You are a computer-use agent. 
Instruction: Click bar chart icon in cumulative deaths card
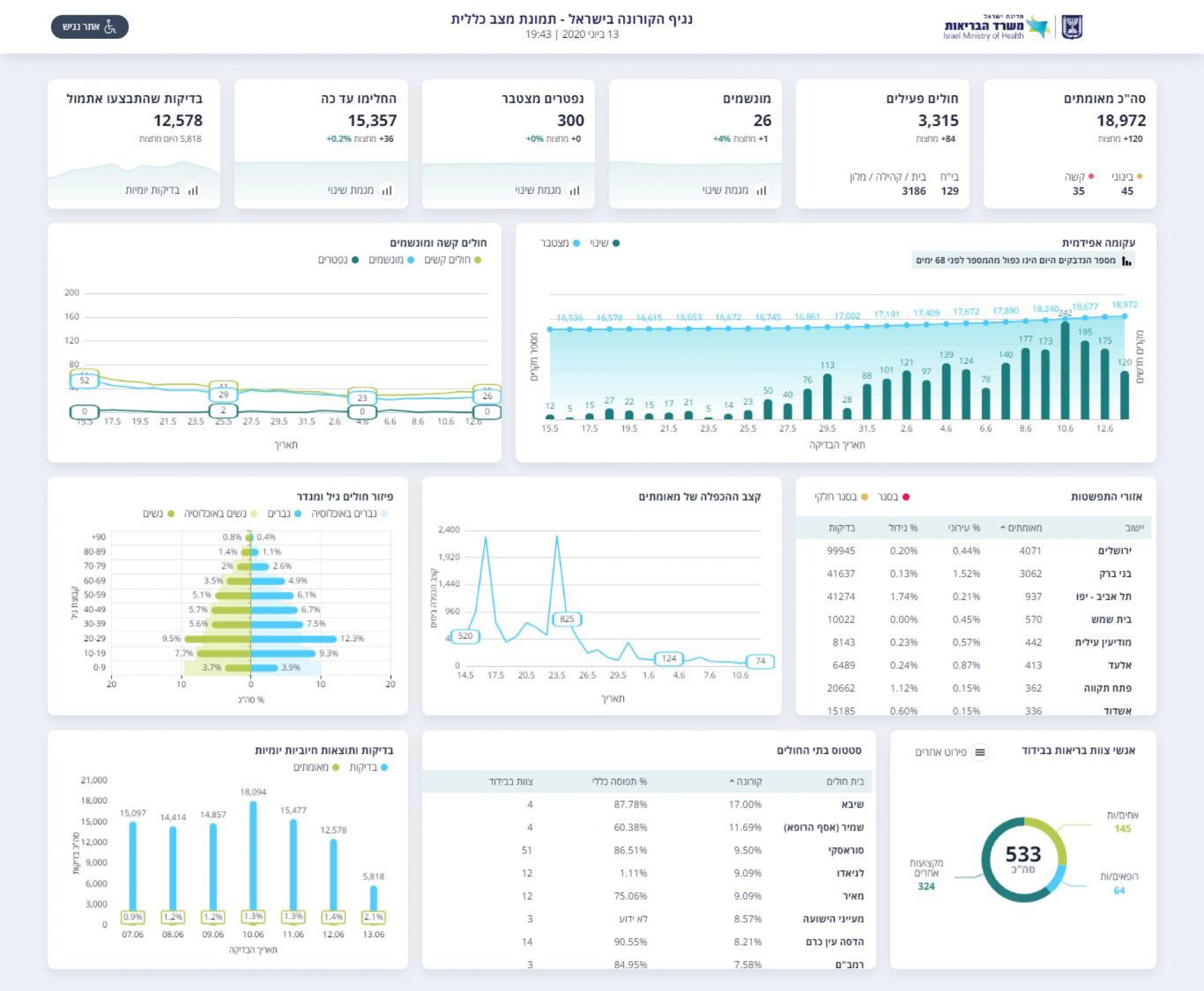click(x=574, y=190)
